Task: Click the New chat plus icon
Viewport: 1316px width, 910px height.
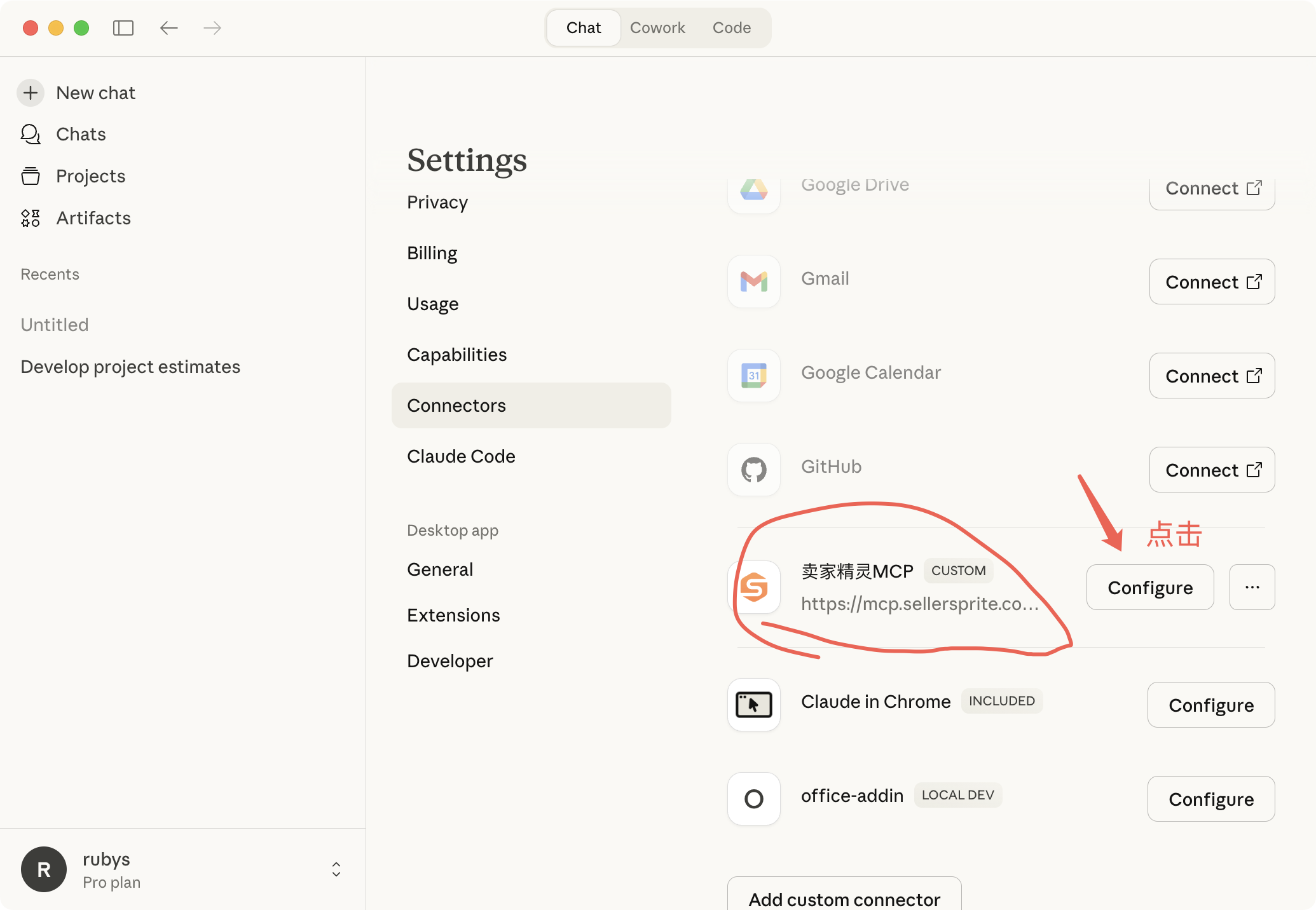Action: coord(31,93)
